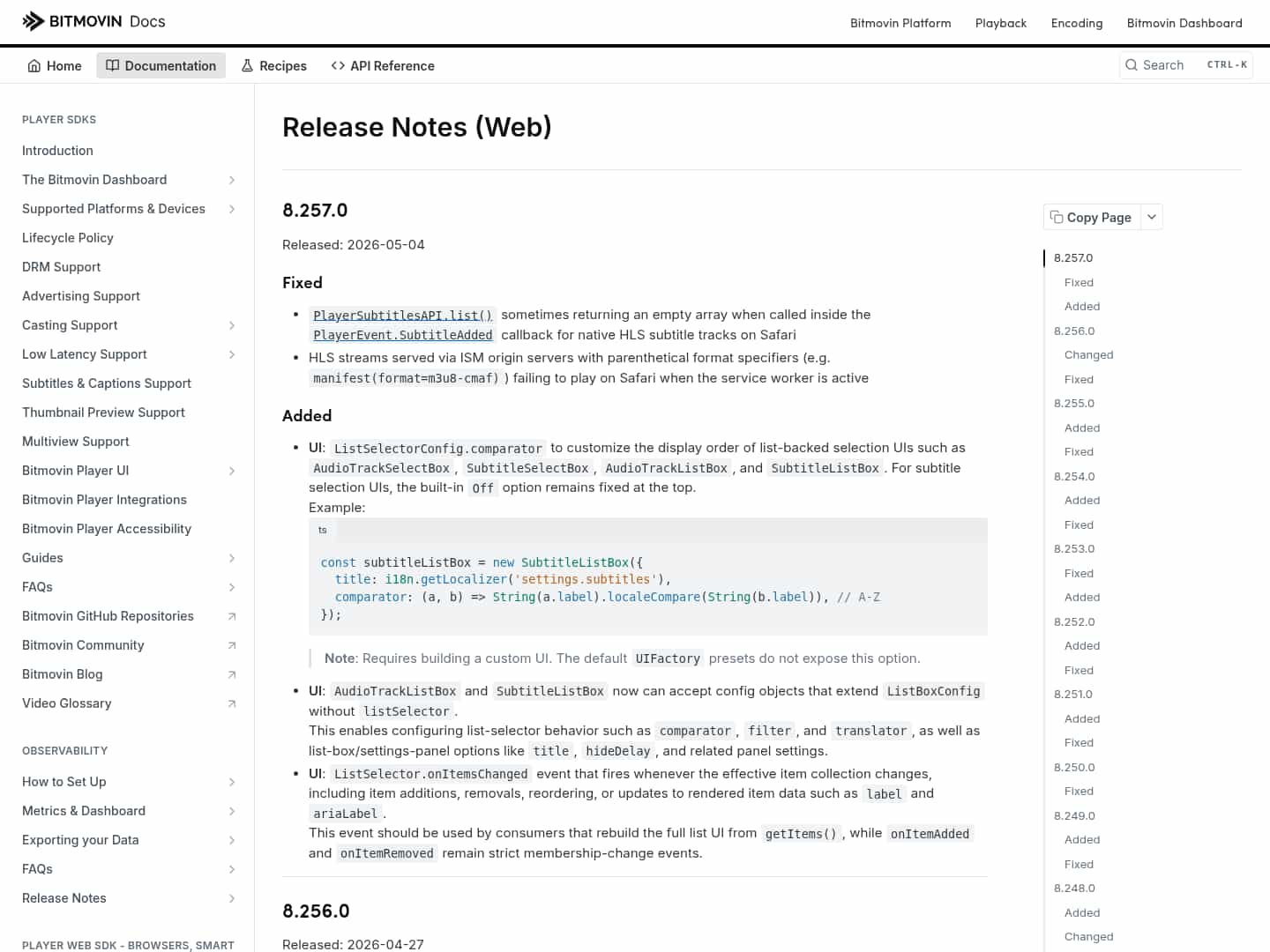Open Lifecycle Policy sidebar link
The height and width of the screenshot is (952, 1270).
point(68,238)
